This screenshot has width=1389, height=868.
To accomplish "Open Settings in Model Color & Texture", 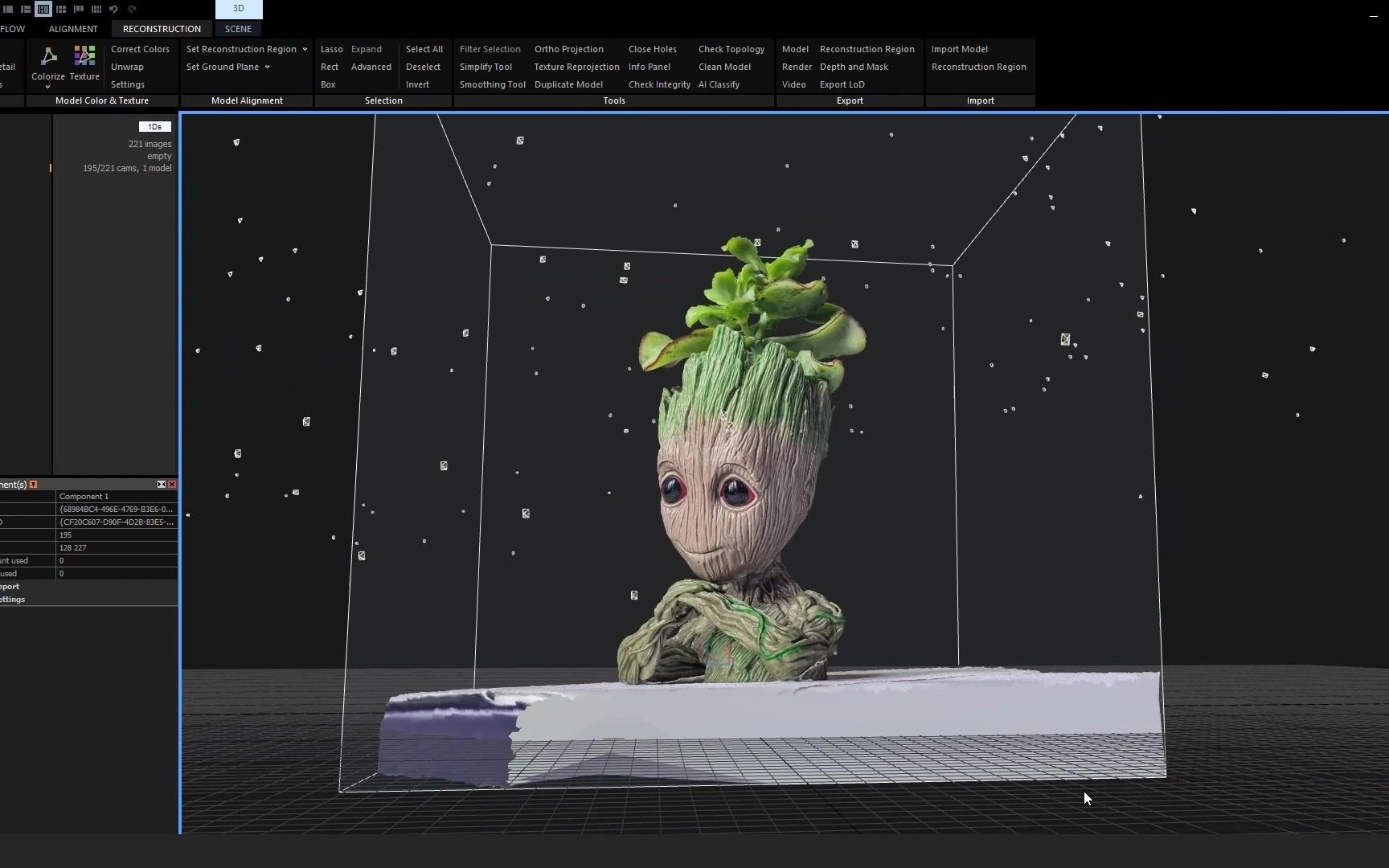I will pos(128,84).
